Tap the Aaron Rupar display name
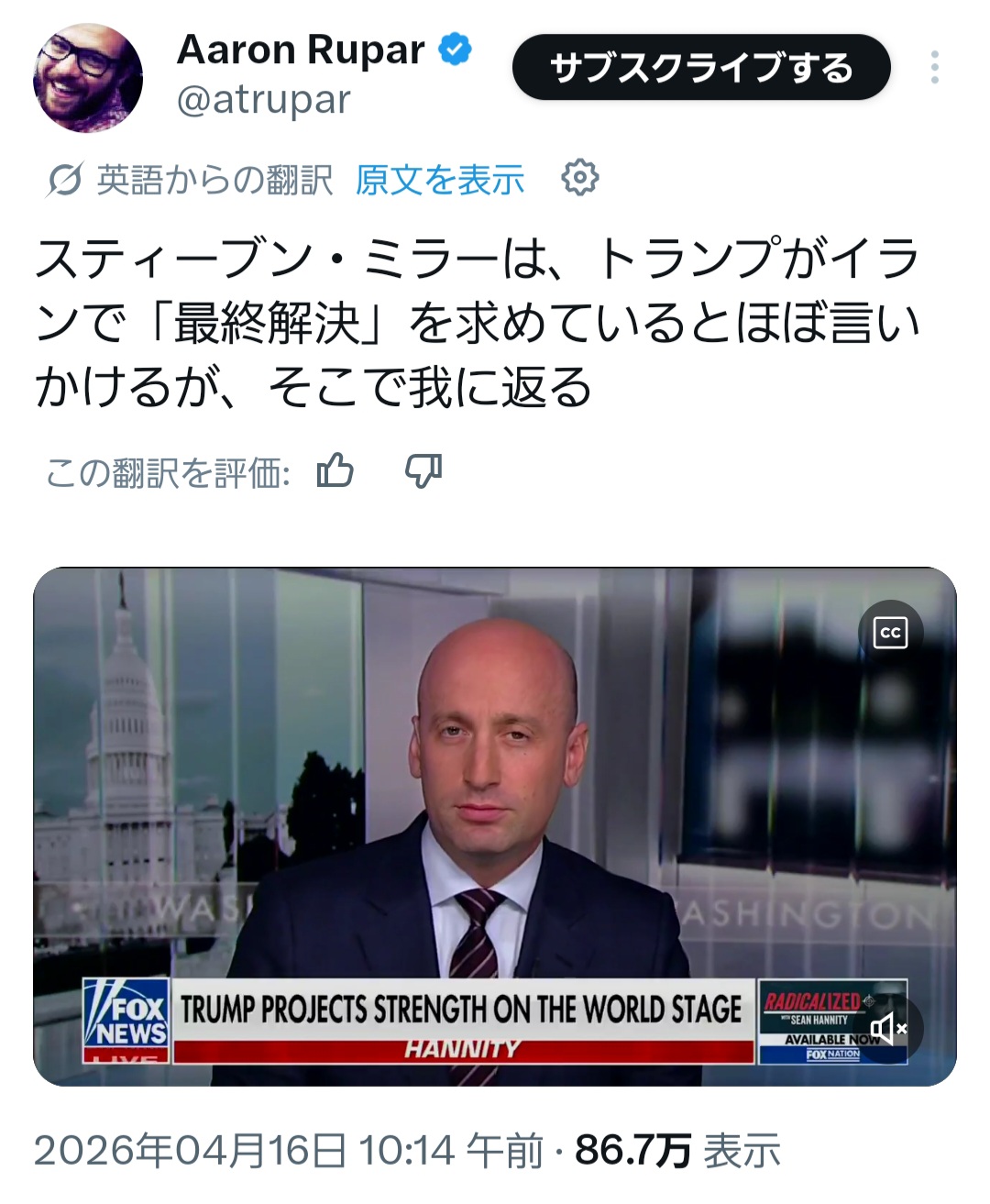 pos(301,50)
